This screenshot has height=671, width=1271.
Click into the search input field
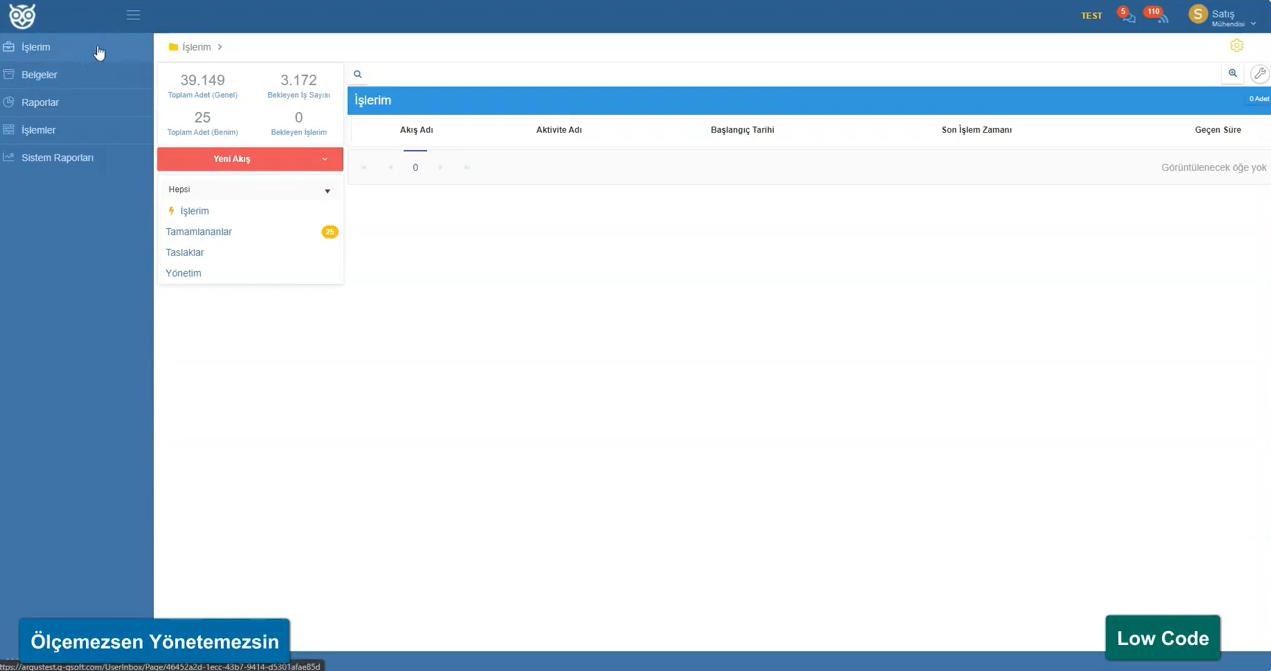(x=792, y=74)
